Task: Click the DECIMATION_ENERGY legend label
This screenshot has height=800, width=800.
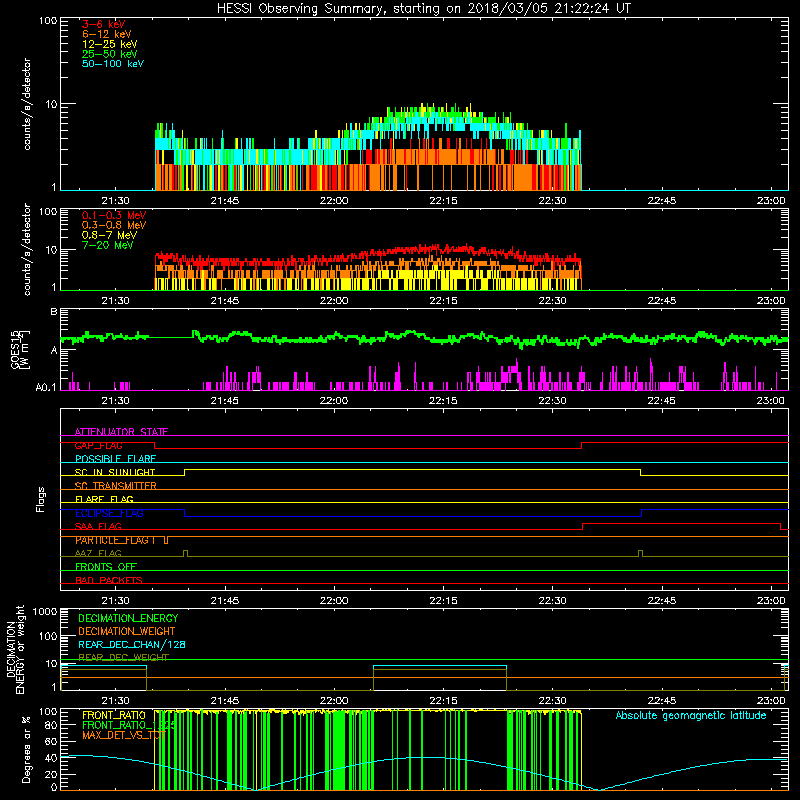Action: pos(128,618)
